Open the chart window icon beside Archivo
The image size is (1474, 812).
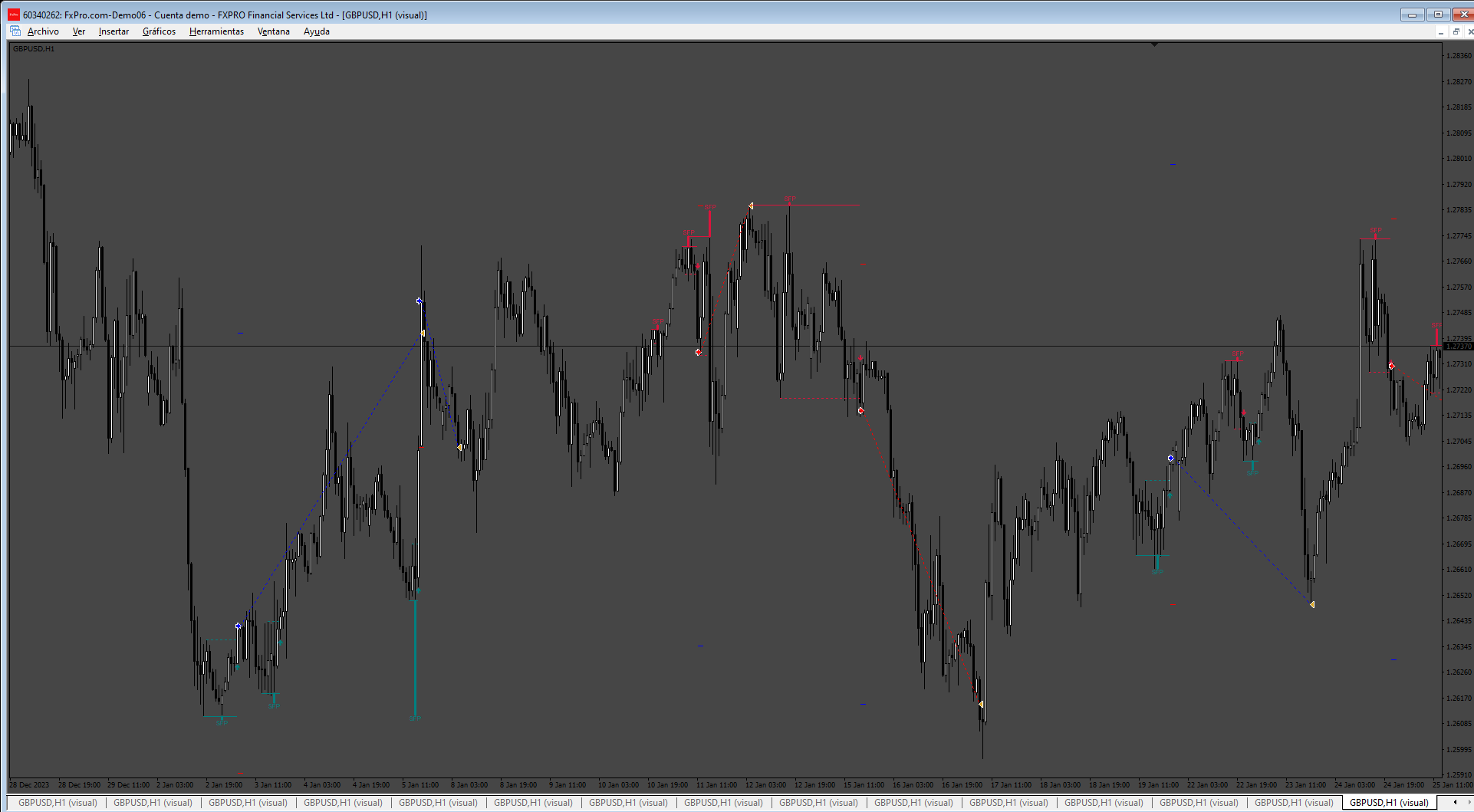(15, 31)
